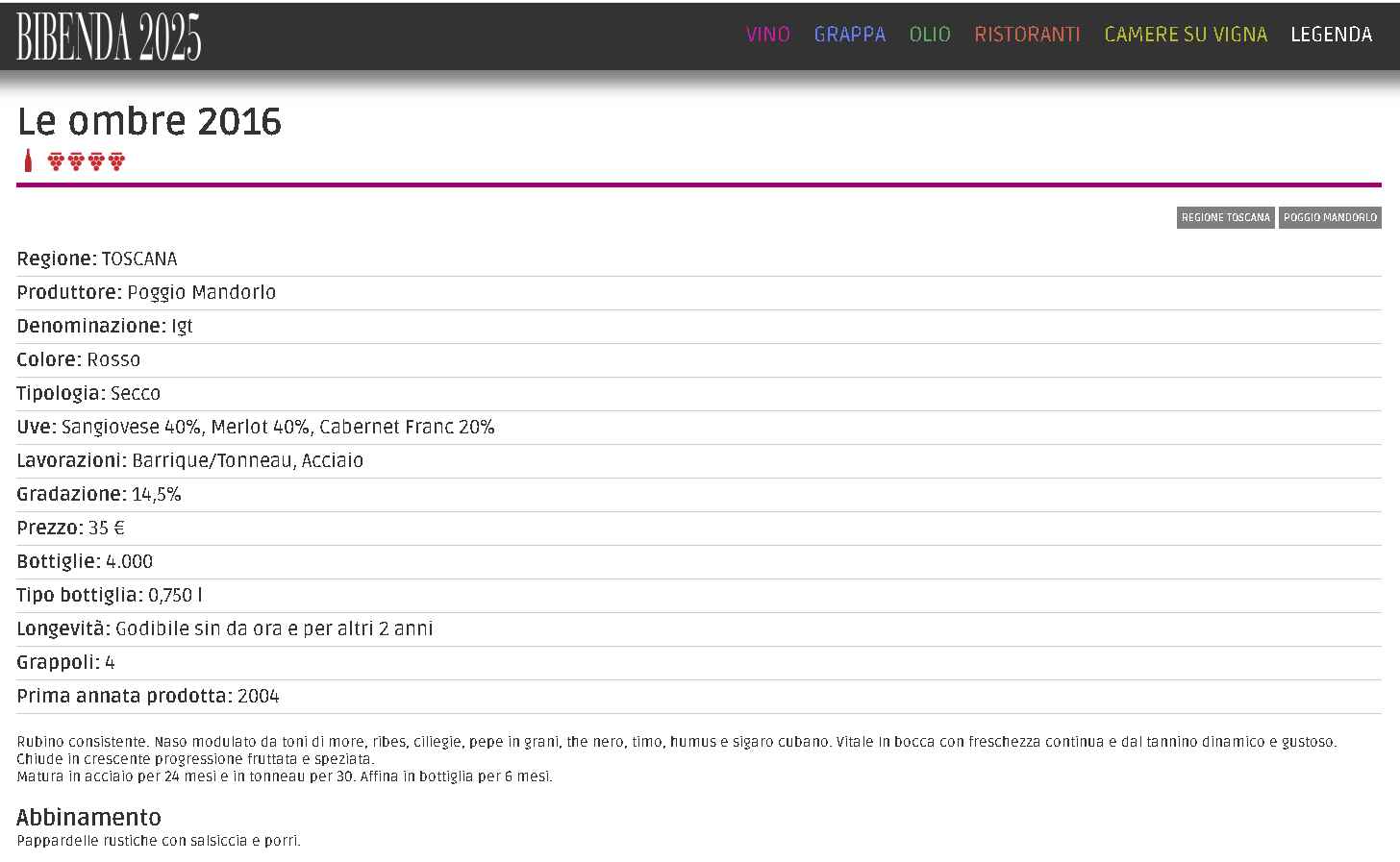Show the Legenda page

1331,35
